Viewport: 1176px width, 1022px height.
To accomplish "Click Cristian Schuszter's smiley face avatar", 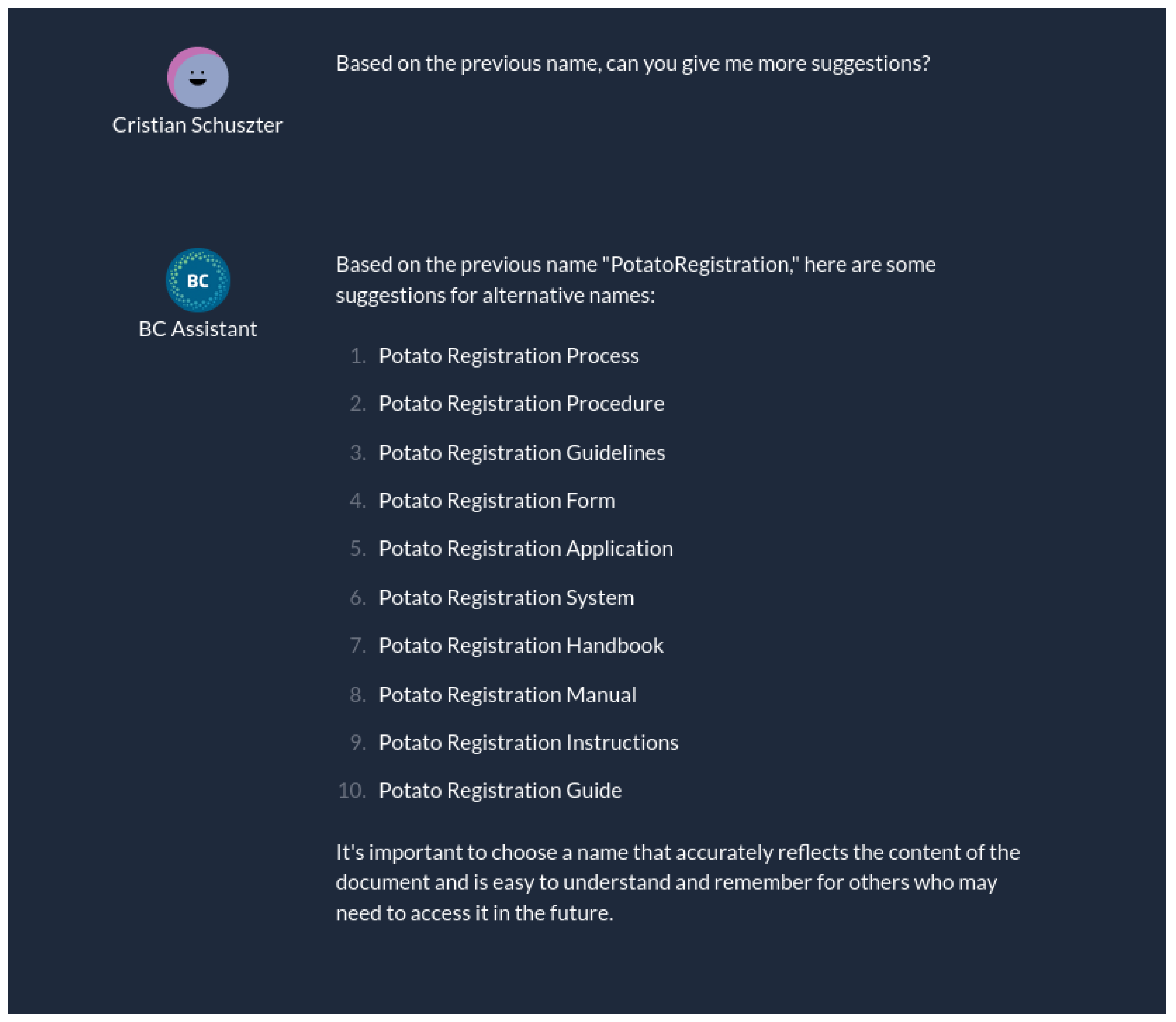I will 197,77.
